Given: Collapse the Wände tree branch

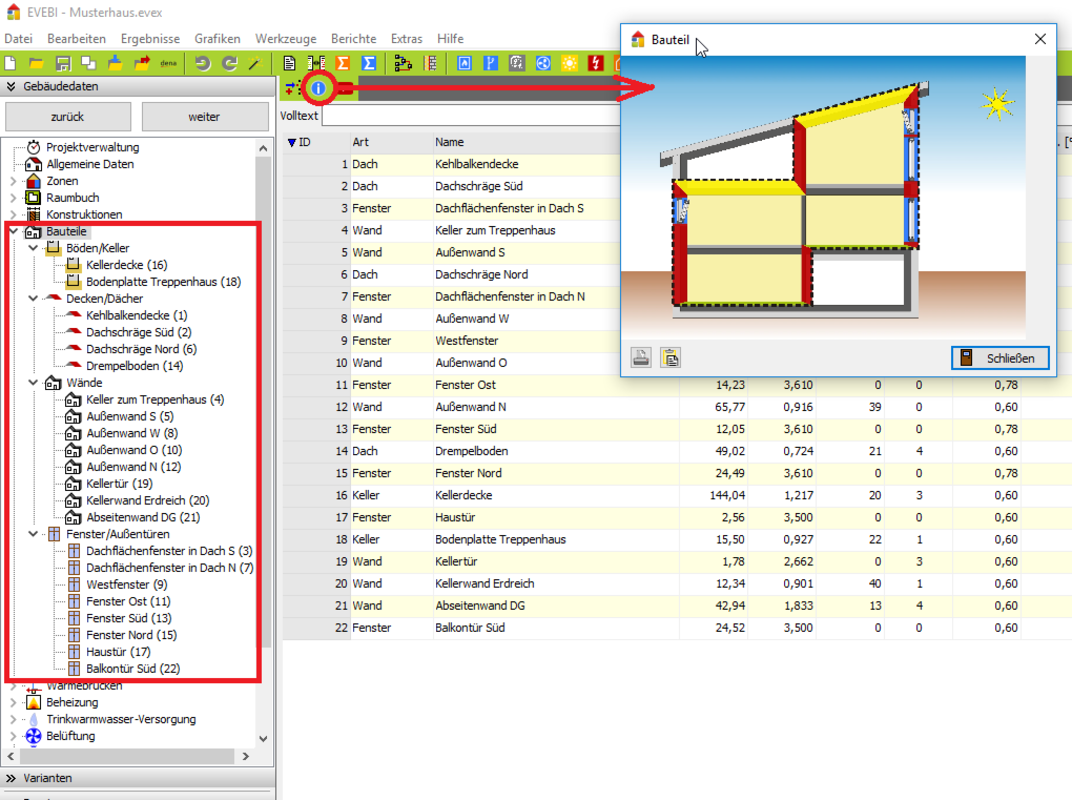Looking at the screenshot, I should pyautogui.click(x=33, y=383).
